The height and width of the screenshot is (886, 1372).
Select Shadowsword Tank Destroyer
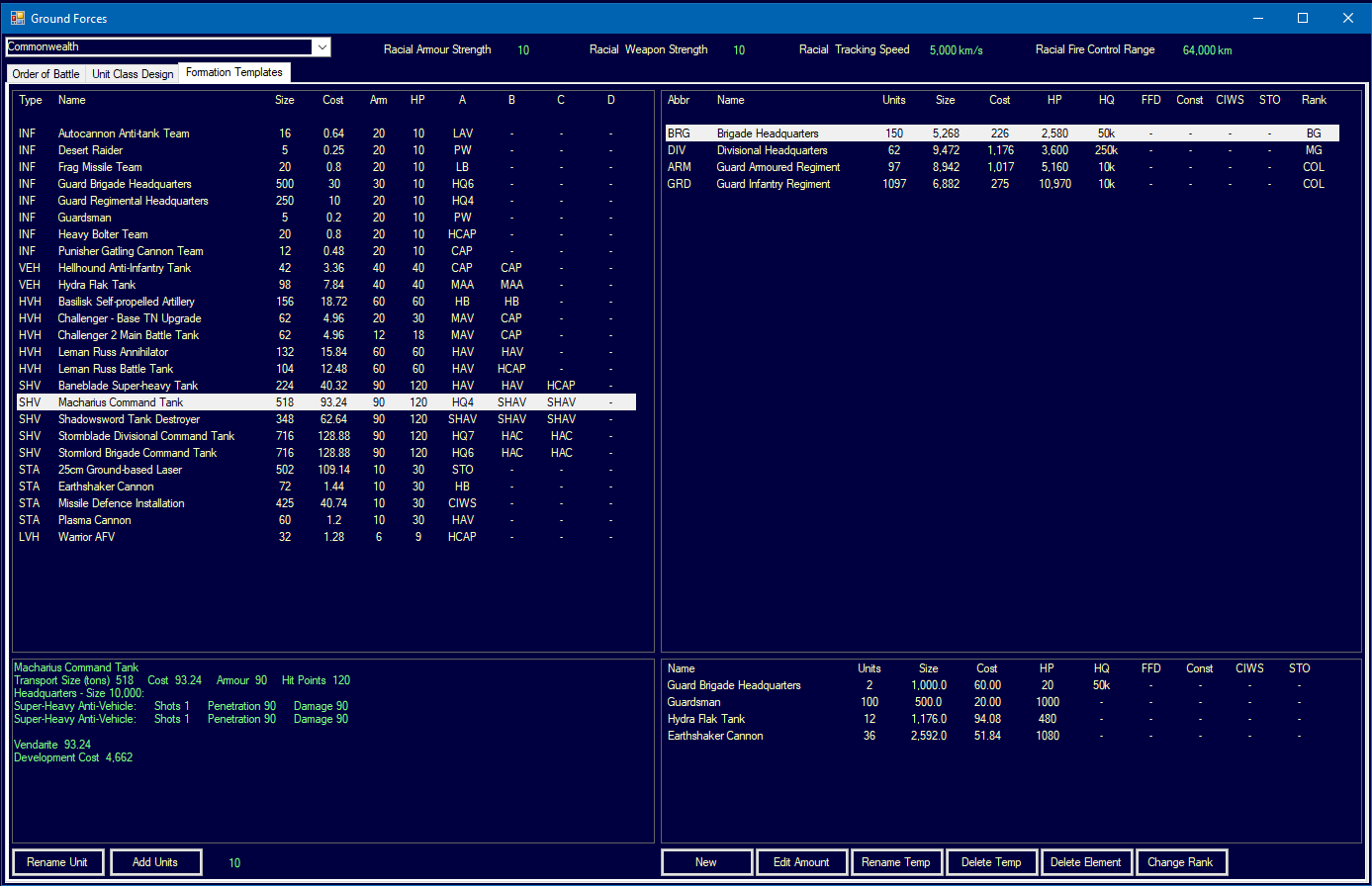326,419
